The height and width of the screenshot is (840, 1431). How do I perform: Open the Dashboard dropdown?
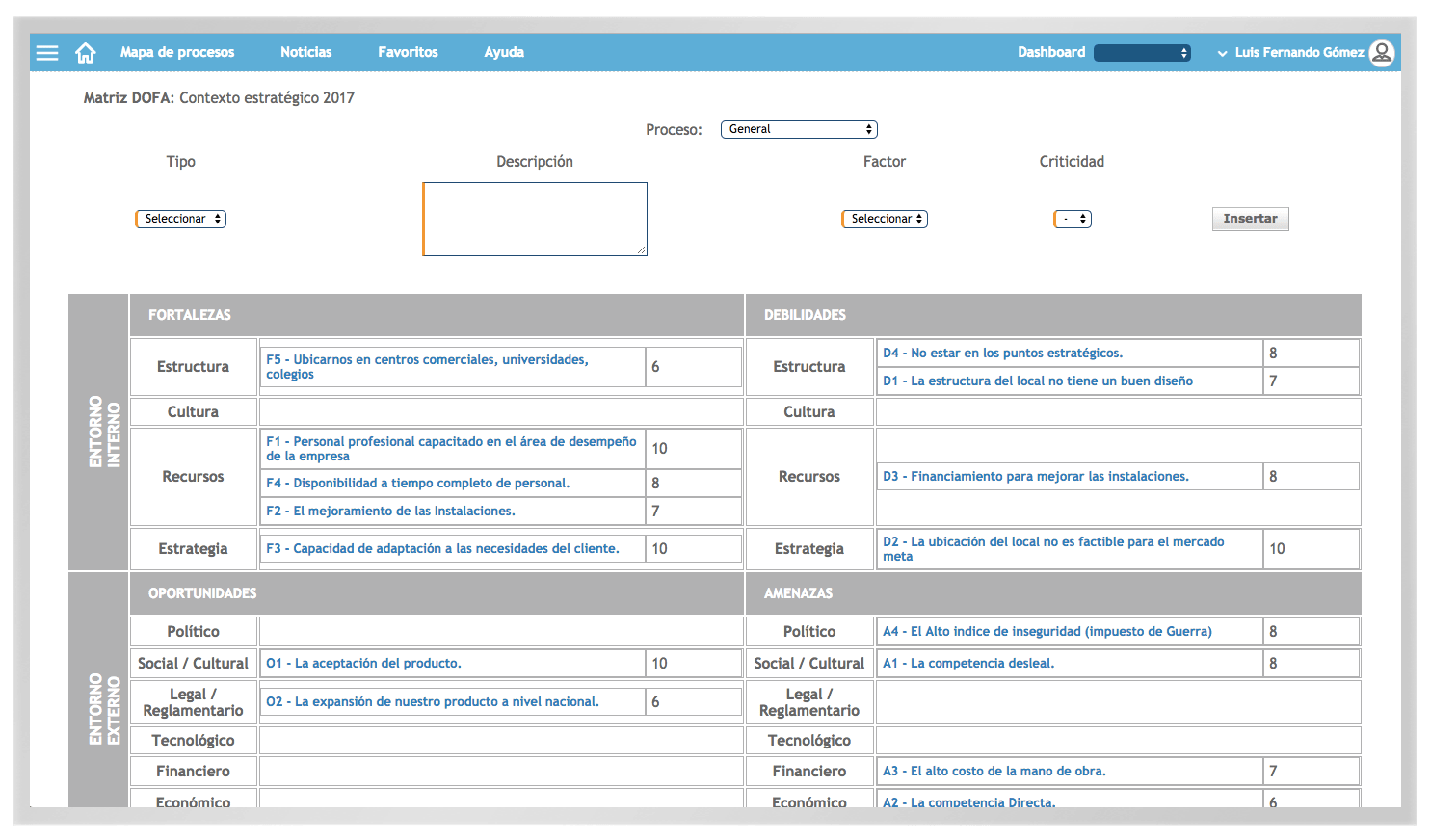1142,53
